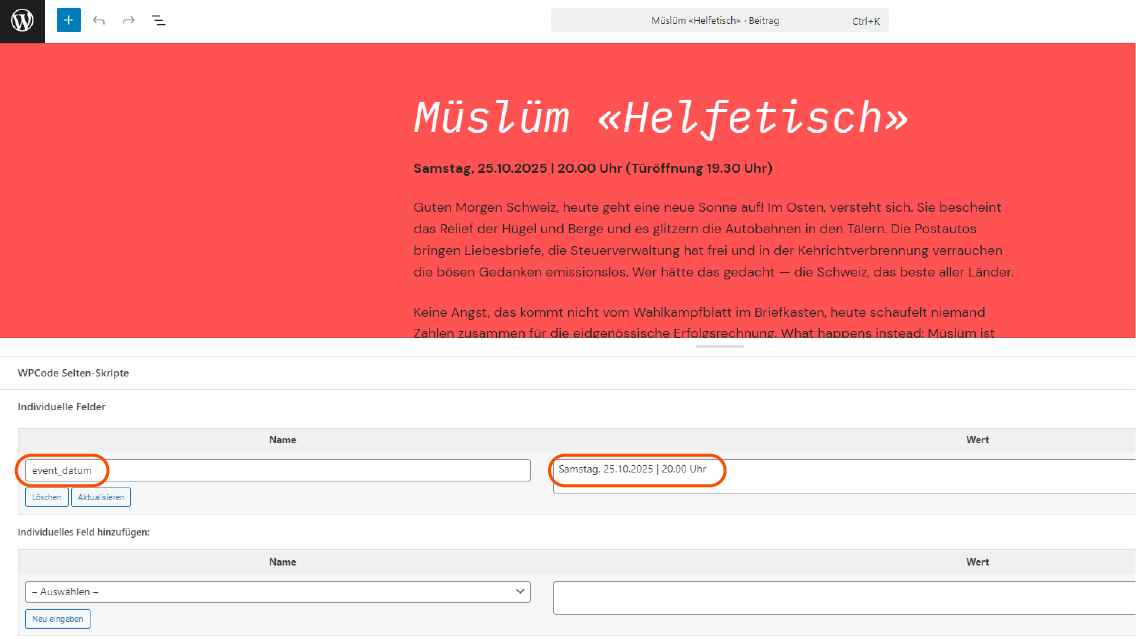Grab the meta box resize handle
This screenshot has height=639, width=1136.
click(x=719, y=346)
